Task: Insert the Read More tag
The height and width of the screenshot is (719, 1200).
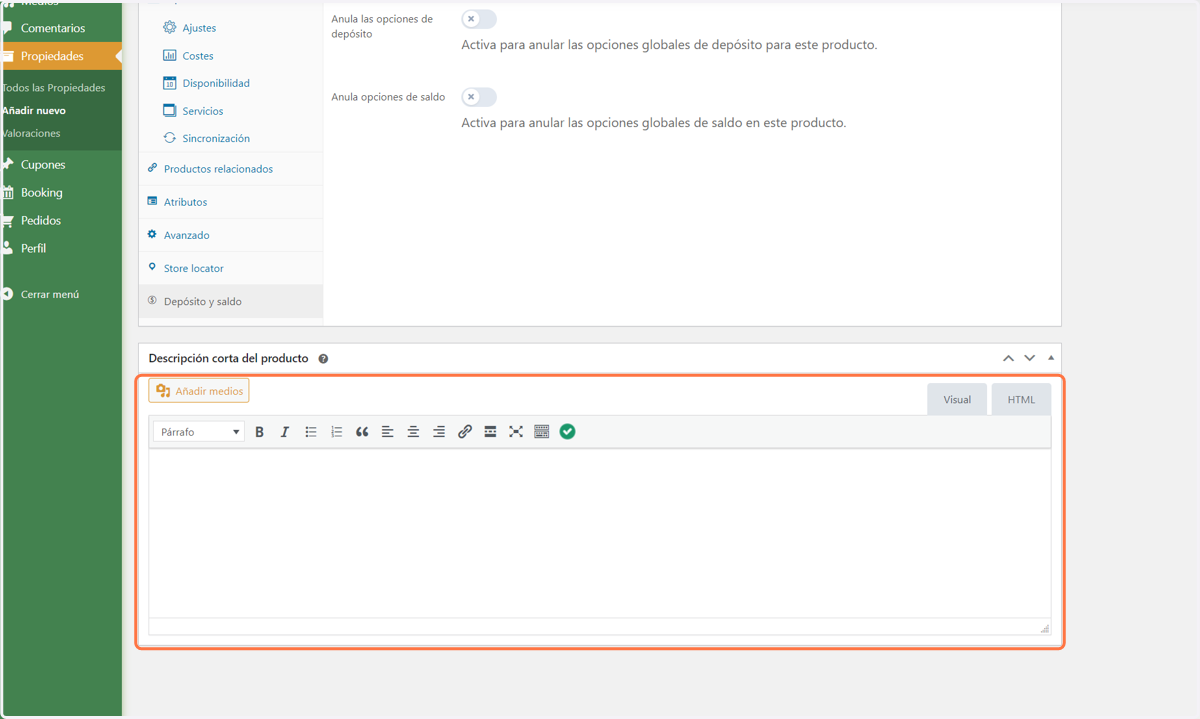Action: 490,432
